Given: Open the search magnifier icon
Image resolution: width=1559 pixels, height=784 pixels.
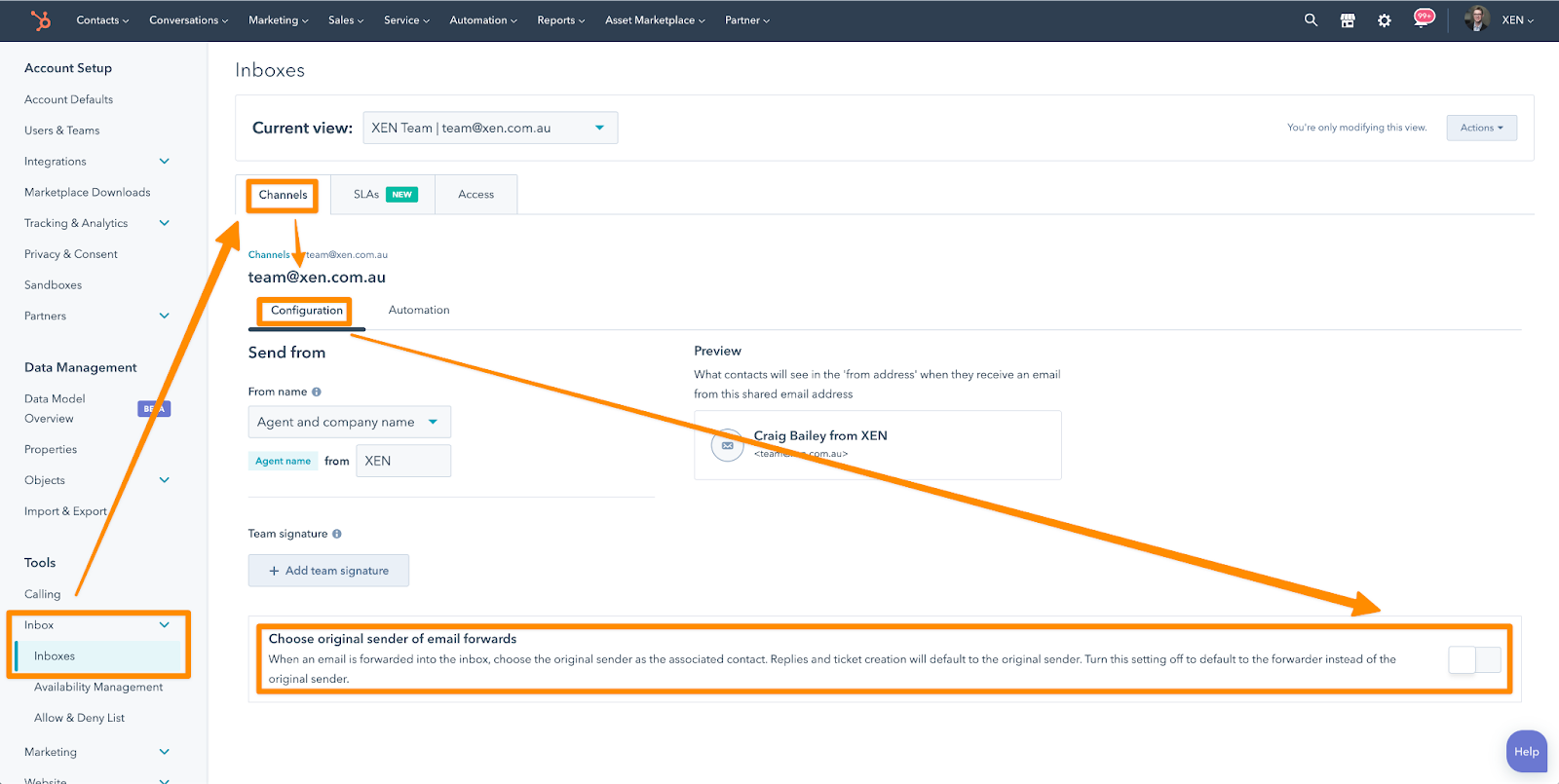Looking at the screenshot, I should [1311, 19].
